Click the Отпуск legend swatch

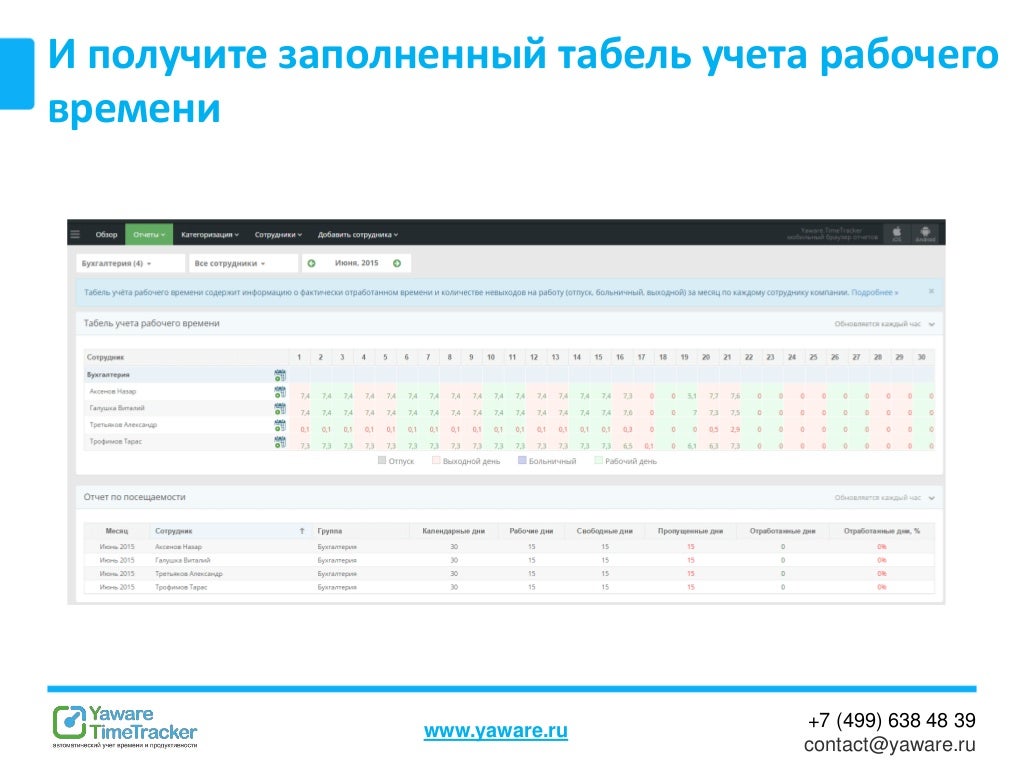pos(382,460)
